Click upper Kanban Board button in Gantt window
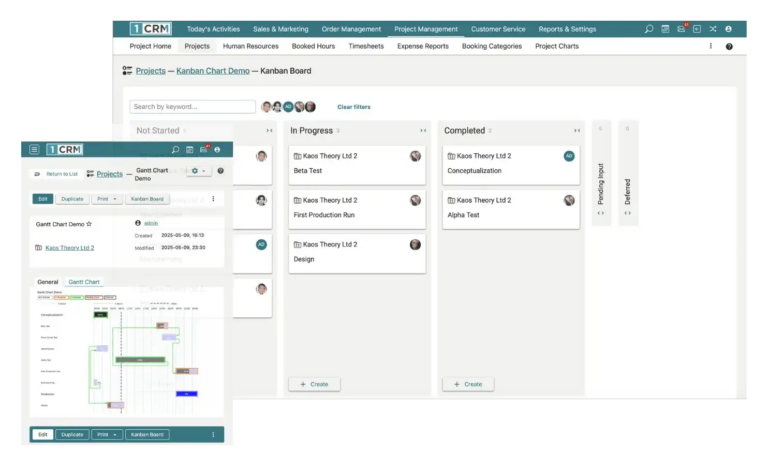This screenshot has height=466, width=768. [x=147, y=199]
